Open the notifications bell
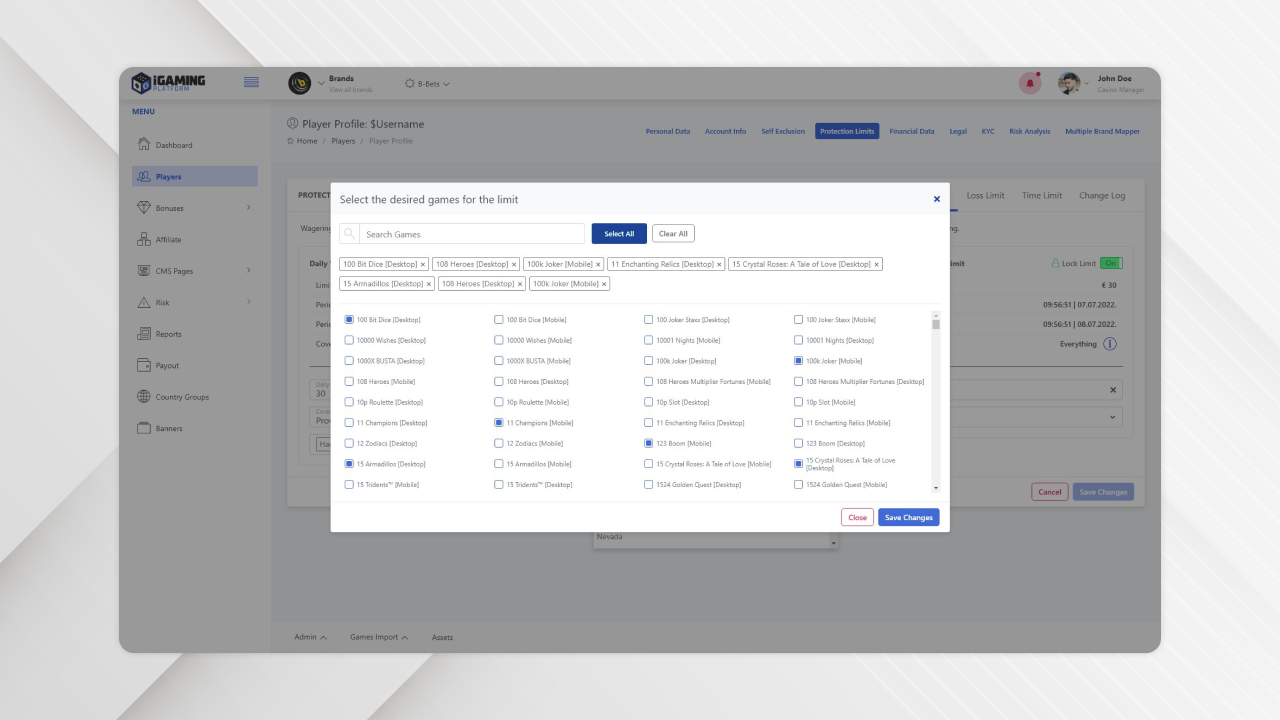This screenshot has height=720, width=1280. (x=1029, y=83)
